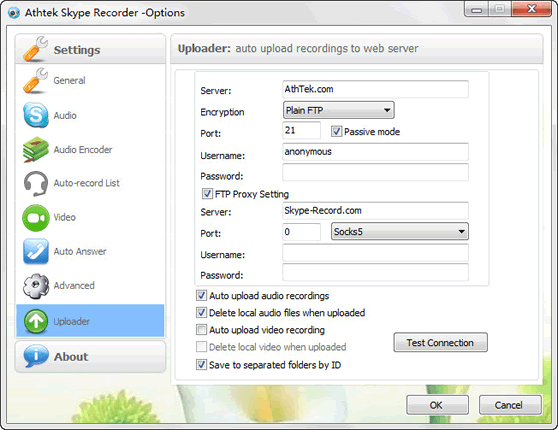Click the empty proxy Password field

[x=375, y=273]
